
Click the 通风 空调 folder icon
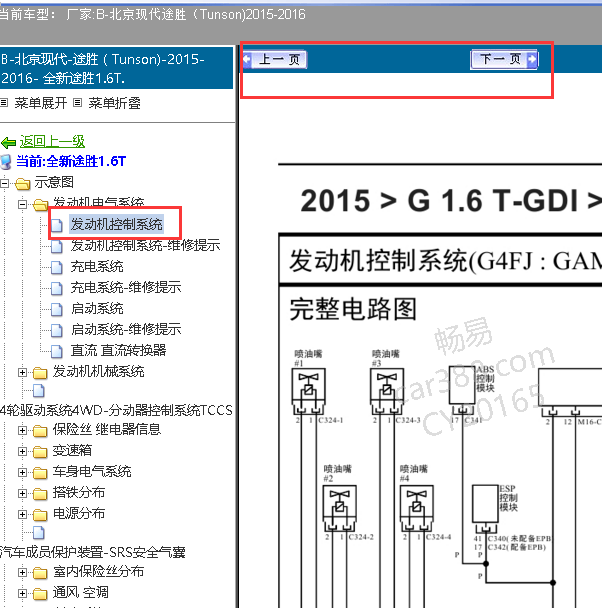tap(40, 594)
